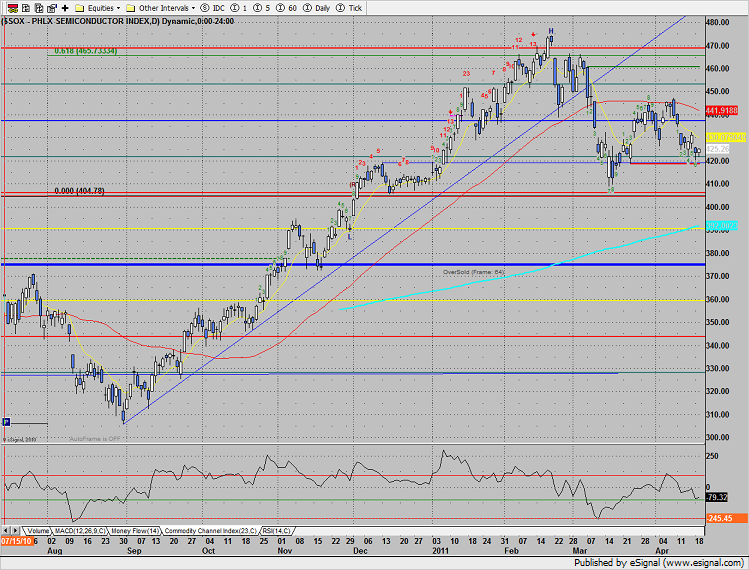Click the red and yellow chart icon in toolbar
Image resolution: width=749 pixels, height=570 pixels.
(x=12, y=8)
